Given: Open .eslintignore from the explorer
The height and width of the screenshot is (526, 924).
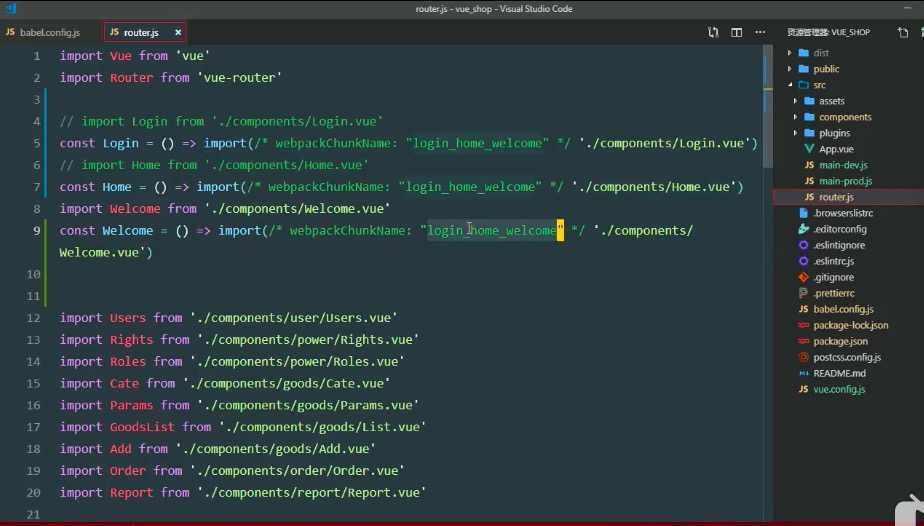Looking at the screenshot, I should click(839, 244).
